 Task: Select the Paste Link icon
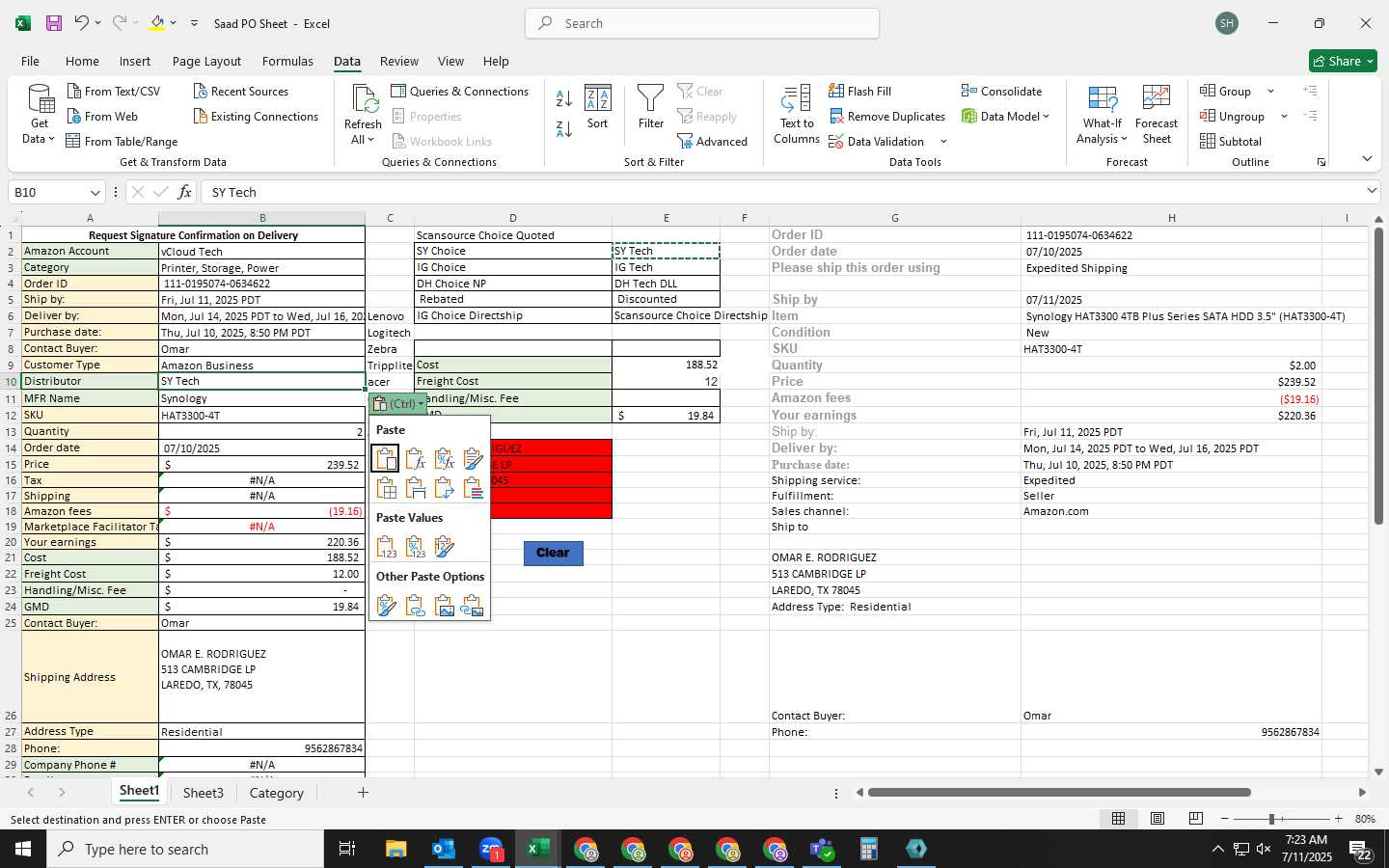pyautogui.click(x=415, y=606)
